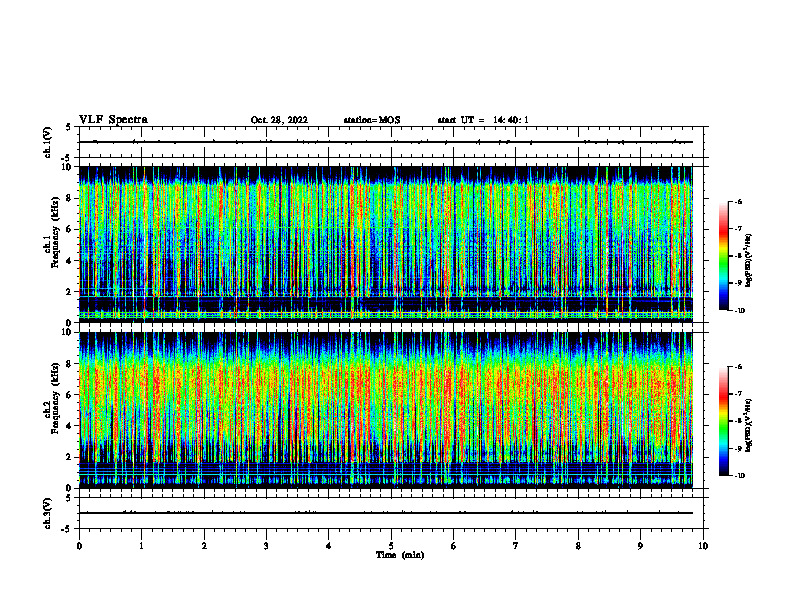This screenshot has height=612, width=792.
Task: Click the ch.2 spectrogram panel
Action: [x=386, y=410]
